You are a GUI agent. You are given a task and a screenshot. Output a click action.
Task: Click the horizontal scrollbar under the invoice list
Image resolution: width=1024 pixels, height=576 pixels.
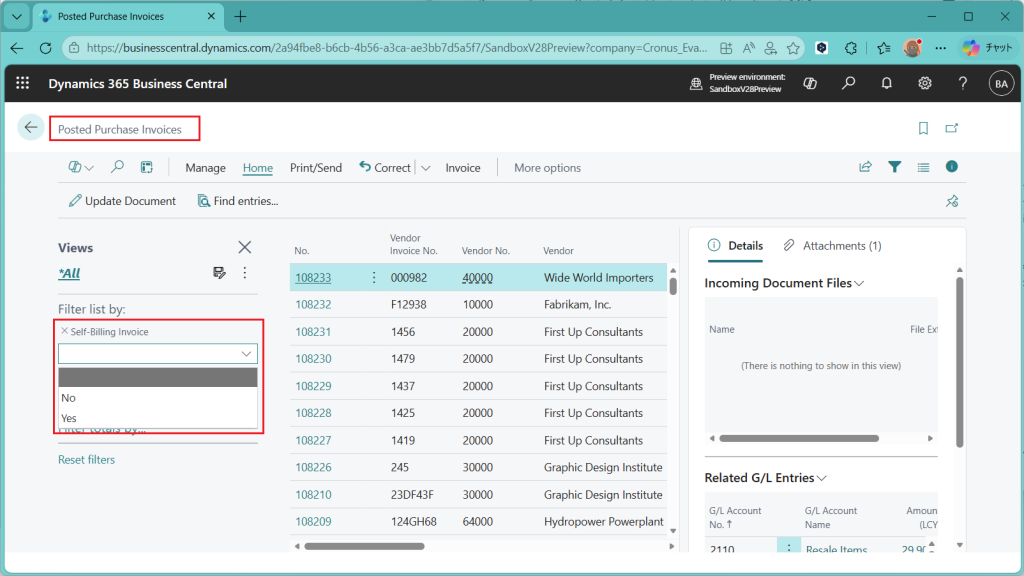click(364, 546)
